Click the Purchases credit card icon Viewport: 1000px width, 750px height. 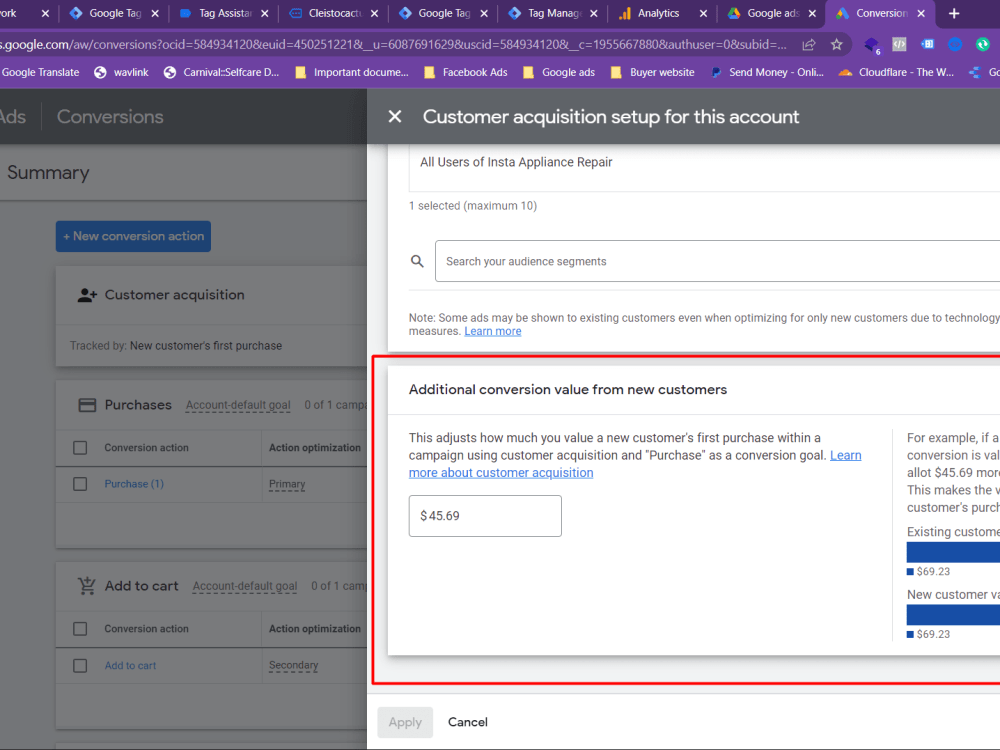pos(87,405)
